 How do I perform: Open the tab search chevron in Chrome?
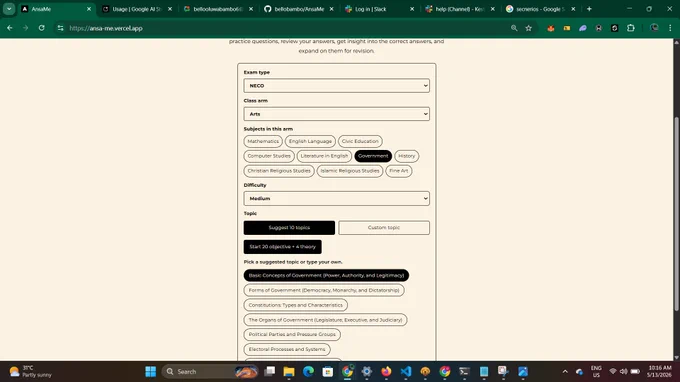tap(9, 9)
